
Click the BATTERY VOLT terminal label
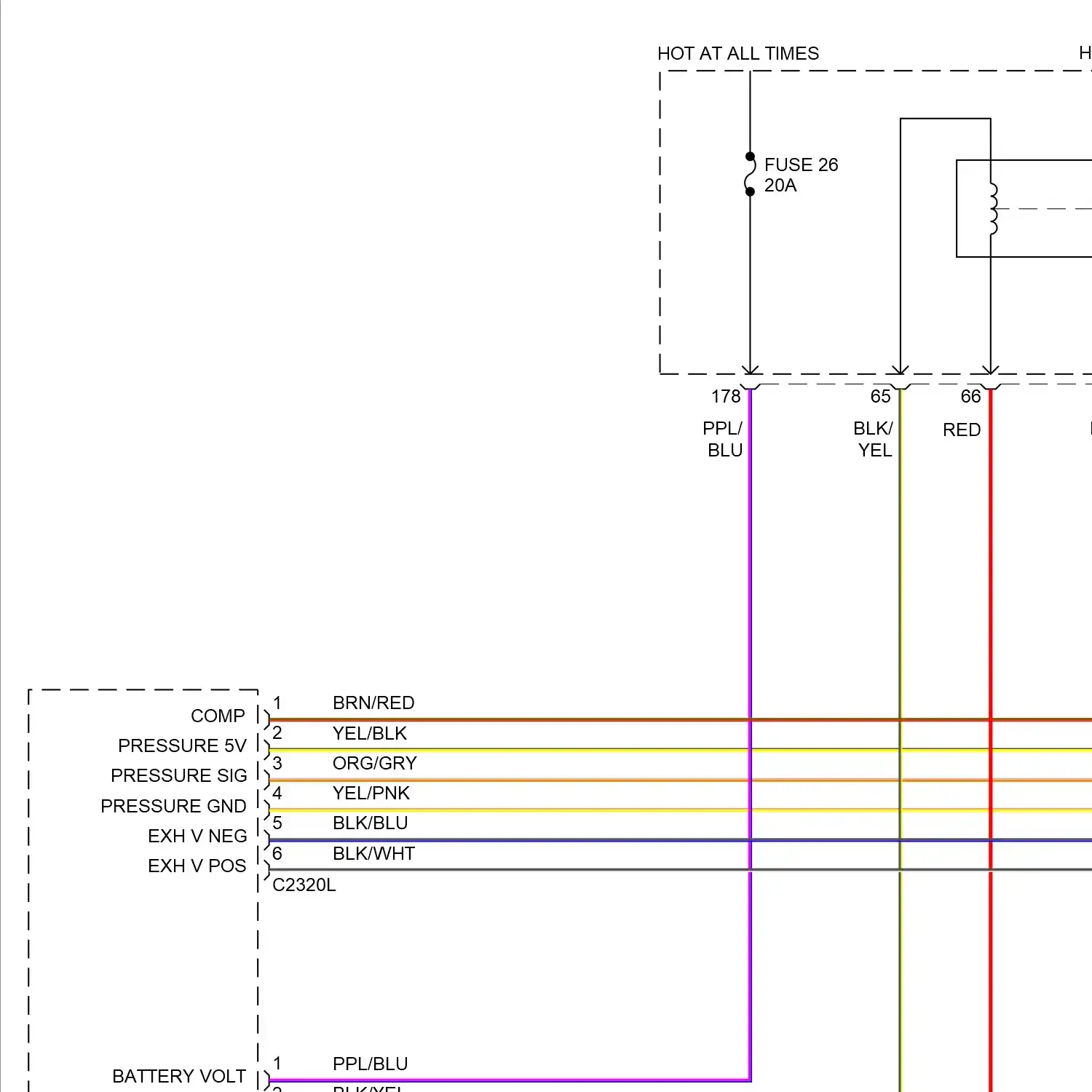(179, 1076)
